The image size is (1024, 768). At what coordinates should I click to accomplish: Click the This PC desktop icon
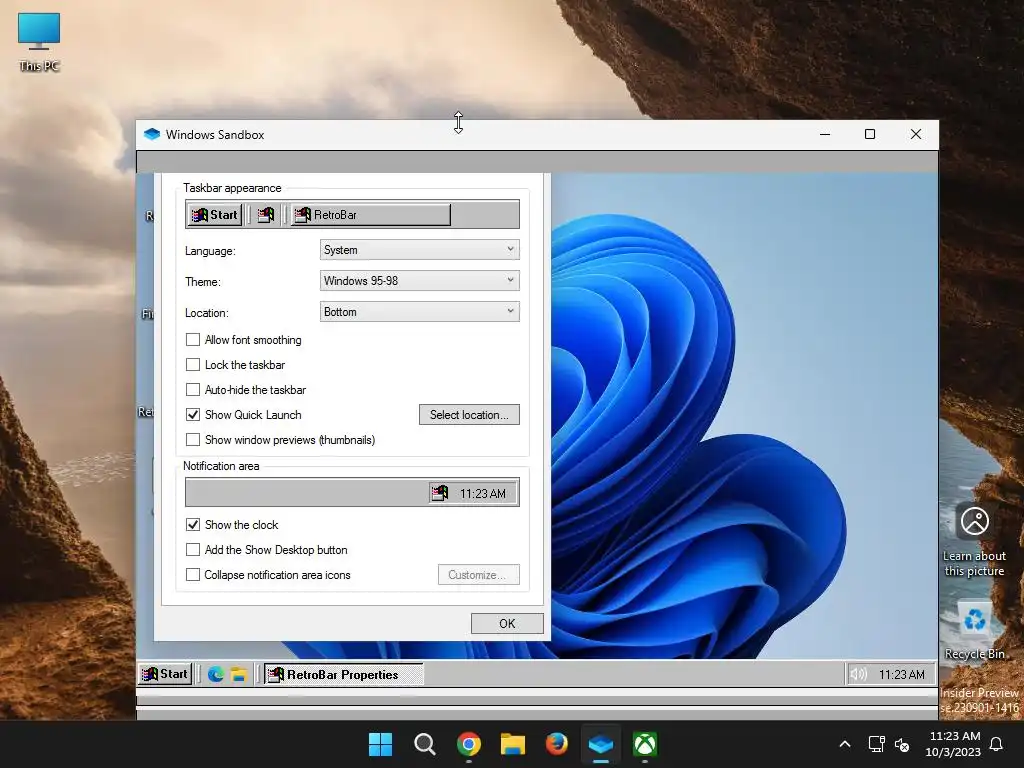click(x=39, y=41)
